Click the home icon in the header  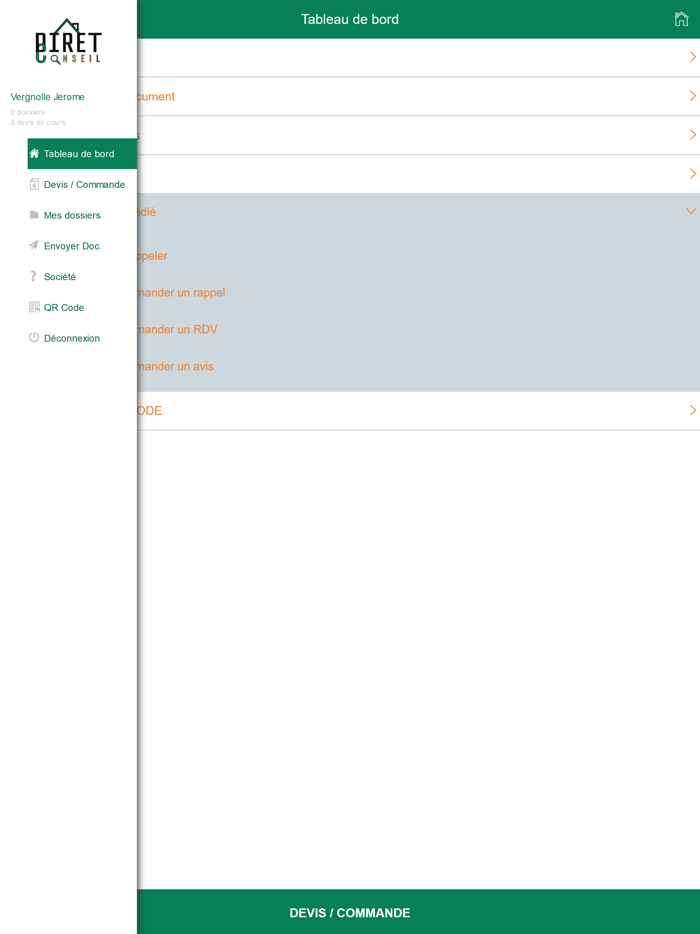(681, 19)
